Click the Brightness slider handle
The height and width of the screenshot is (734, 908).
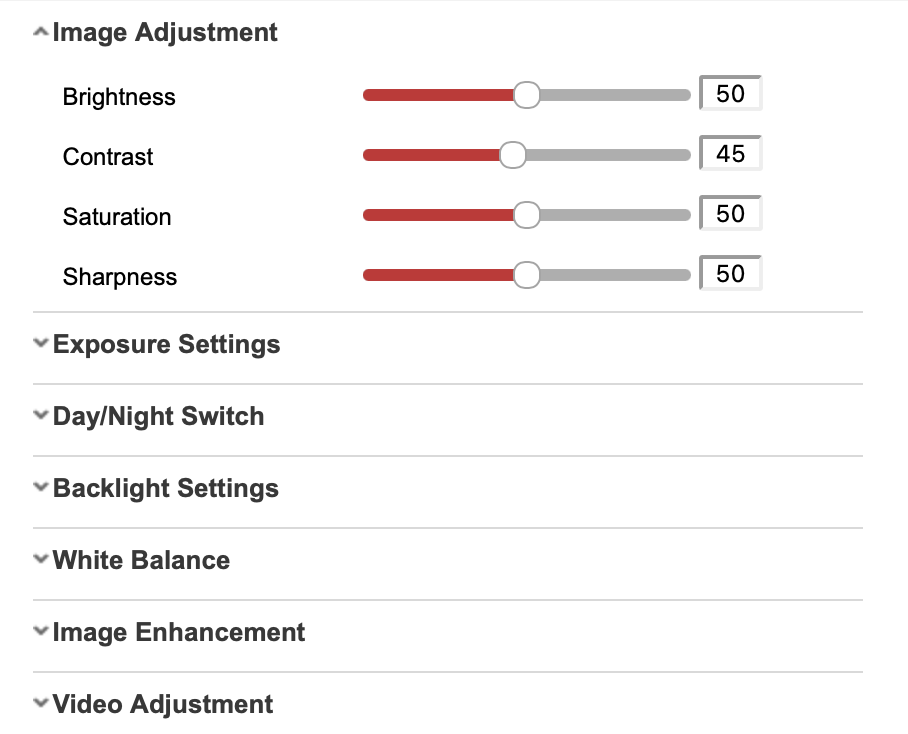[x=526, y=95]
